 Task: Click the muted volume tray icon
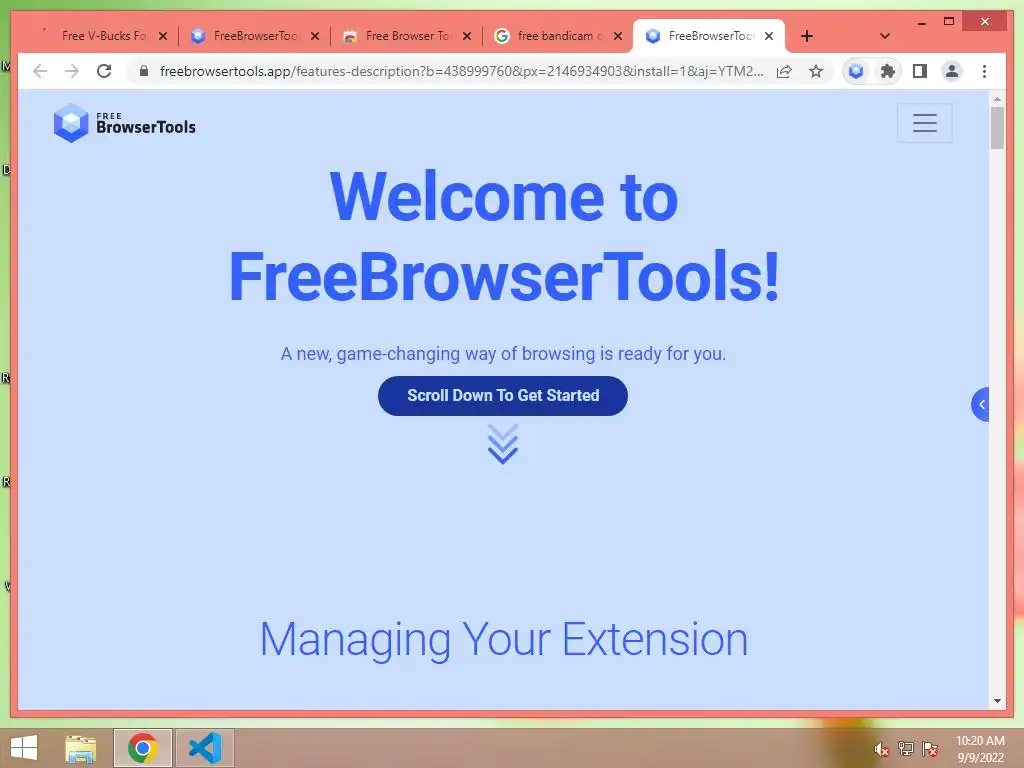881,749
